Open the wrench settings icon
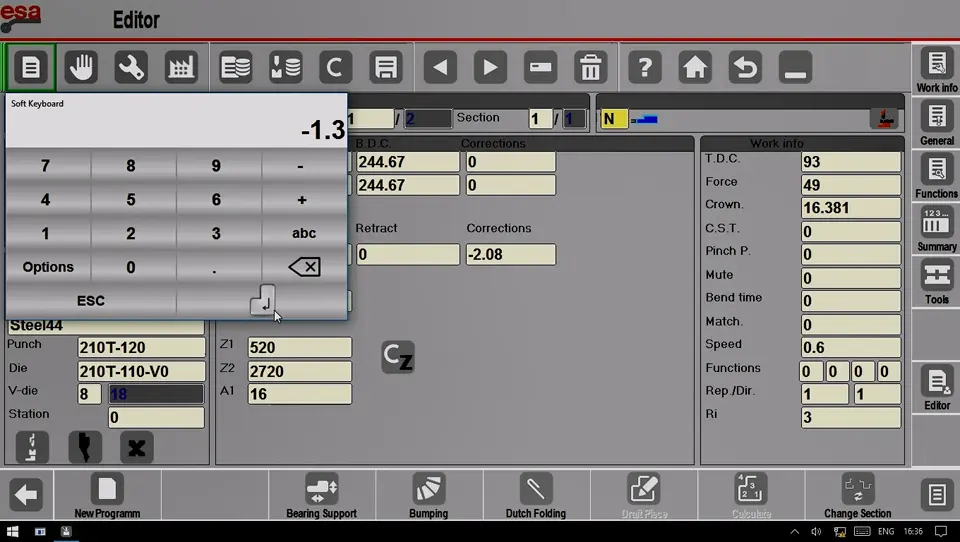The width and height of the screenshot is (960, 542). 131,67
